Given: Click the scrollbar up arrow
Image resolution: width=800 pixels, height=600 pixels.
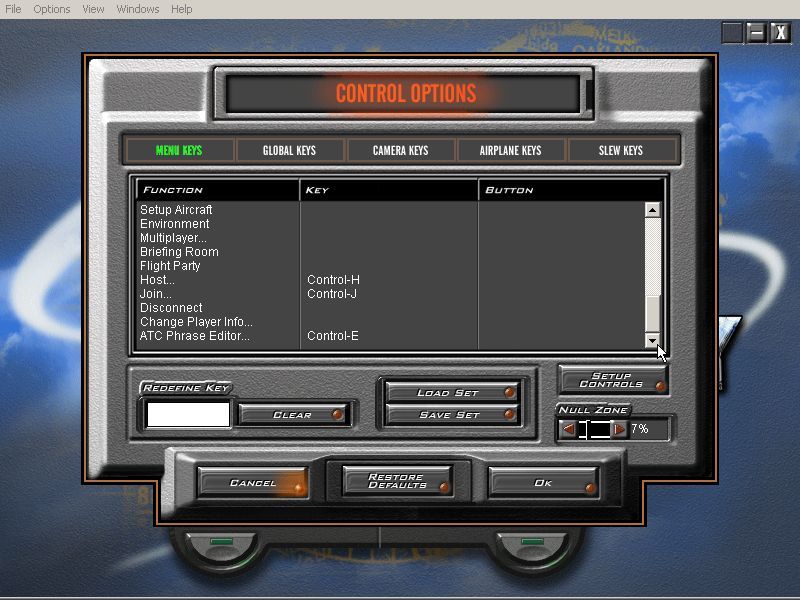Looking at the screenshot, I should pyautogui.click(x=653, y=209).
